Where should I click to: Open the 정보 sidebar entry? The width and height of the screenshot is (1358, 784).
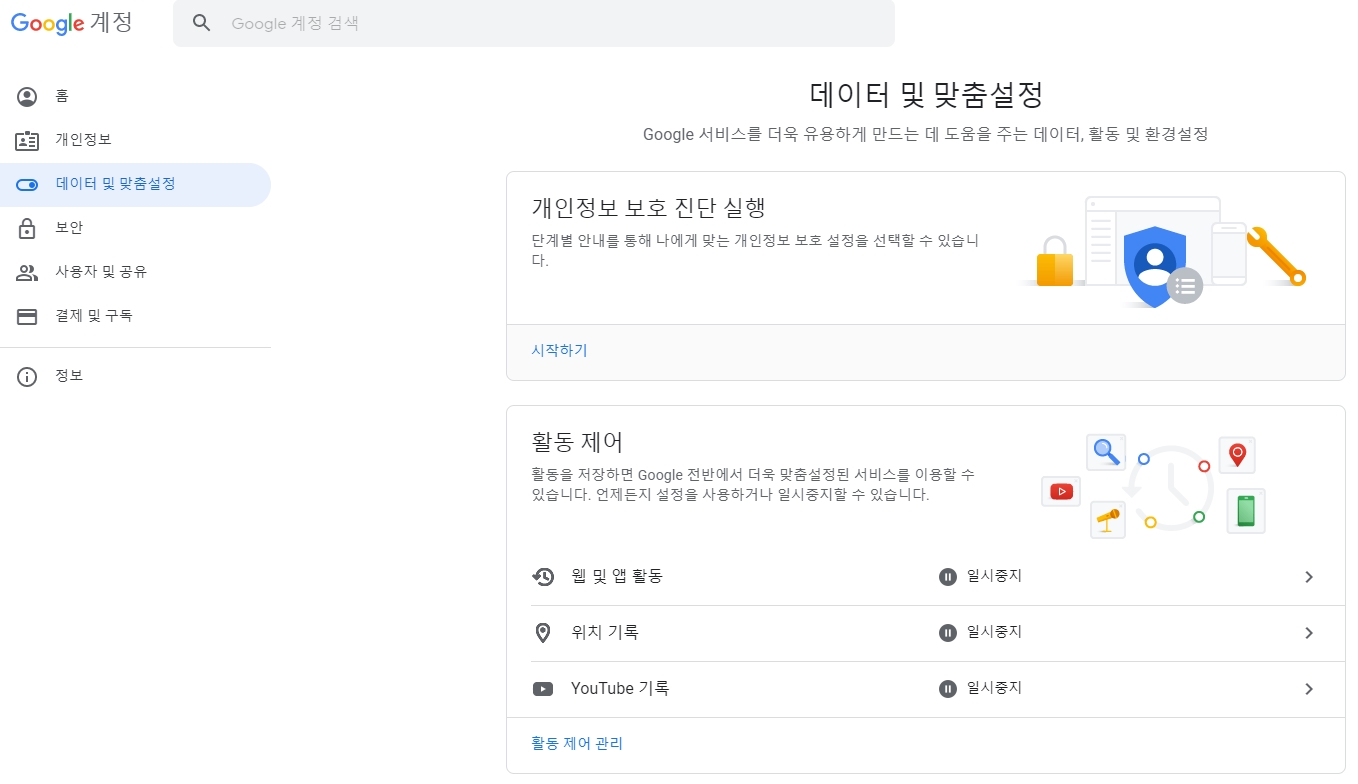[x=135, y=377]
